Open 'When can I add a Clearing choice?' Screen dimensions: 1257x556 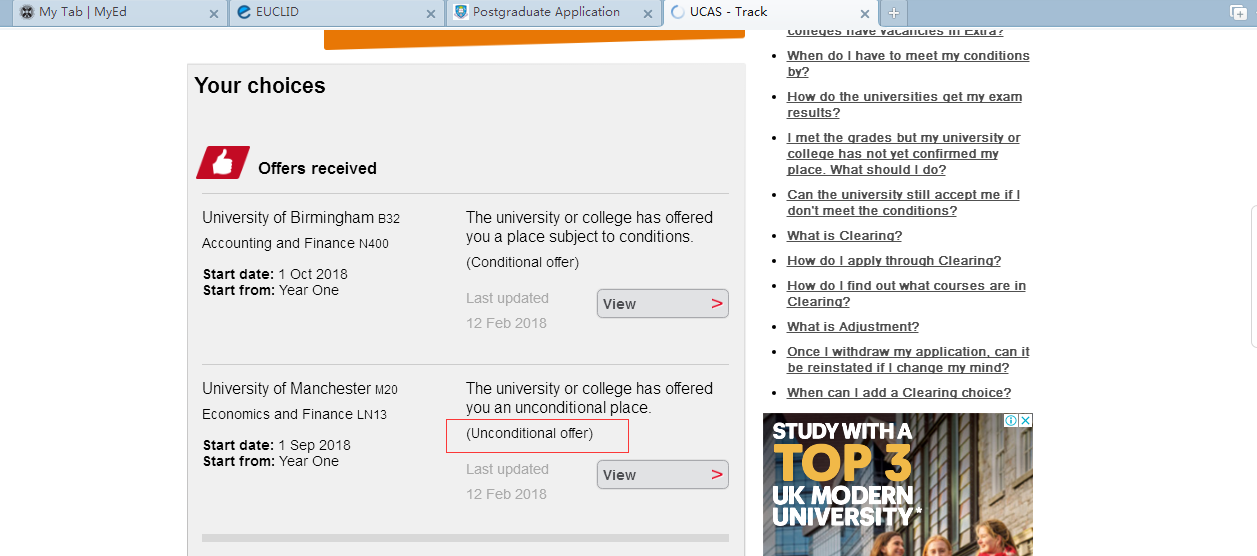point(898,393)
